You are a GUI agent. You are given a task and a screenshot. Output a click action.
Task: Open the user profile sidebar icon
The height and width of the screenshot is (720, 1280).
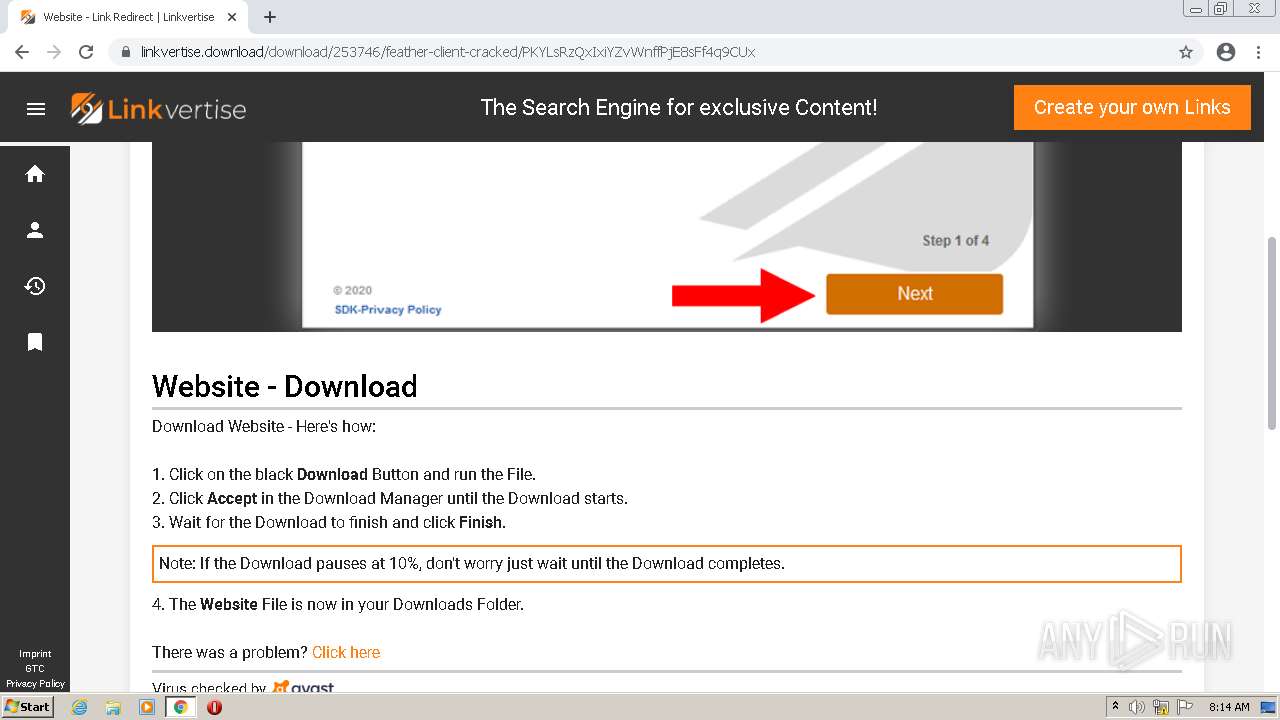(x=35, y=230)
